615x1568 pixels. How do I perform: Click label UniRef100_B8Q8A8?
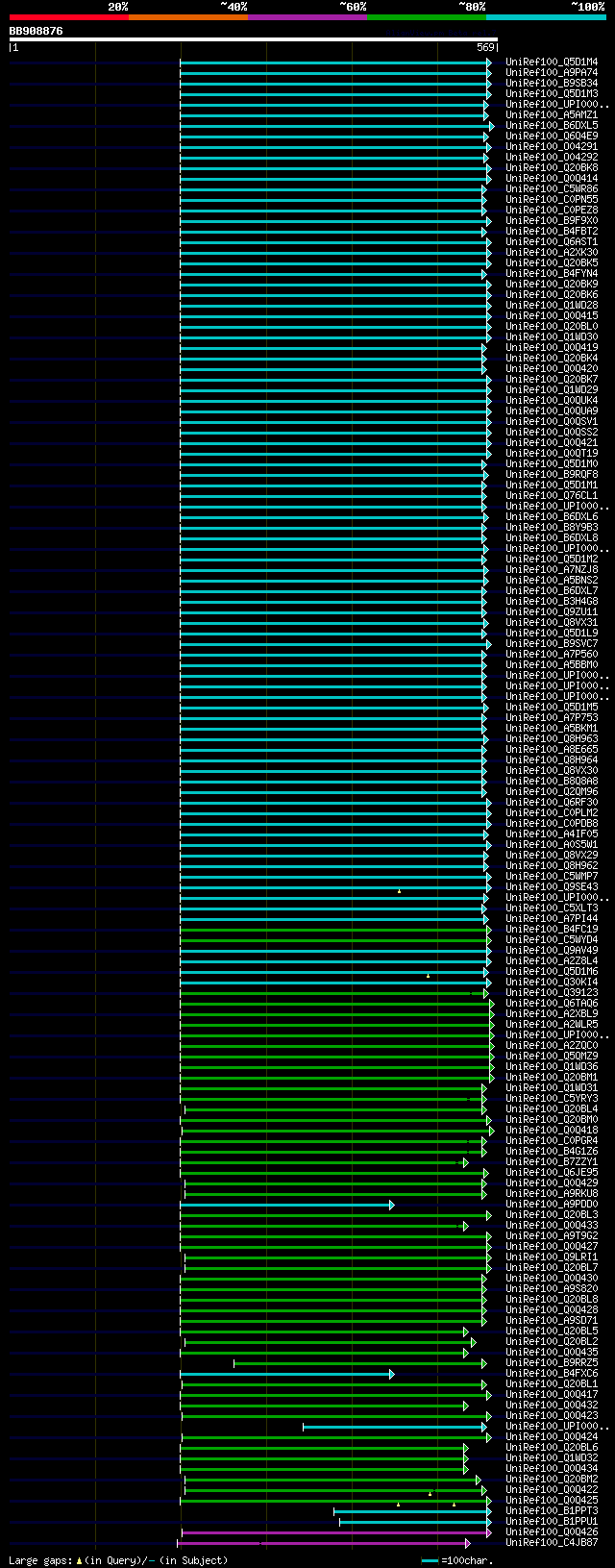[x=552, y=782]
